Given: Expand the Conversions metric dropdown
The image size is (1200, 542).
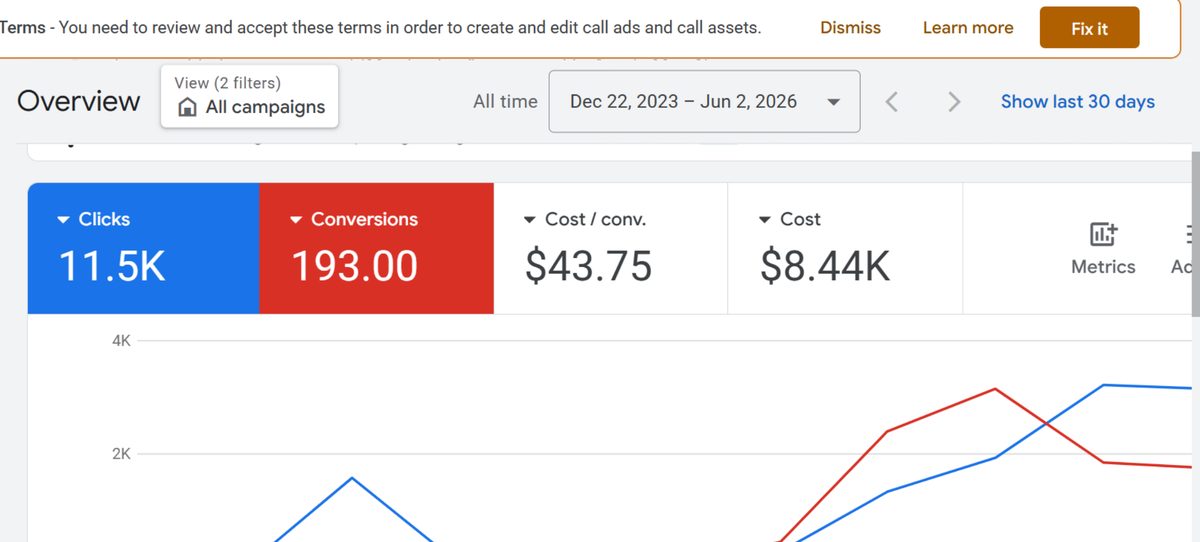Looking at the screenshot, I should tap(296, 219).
